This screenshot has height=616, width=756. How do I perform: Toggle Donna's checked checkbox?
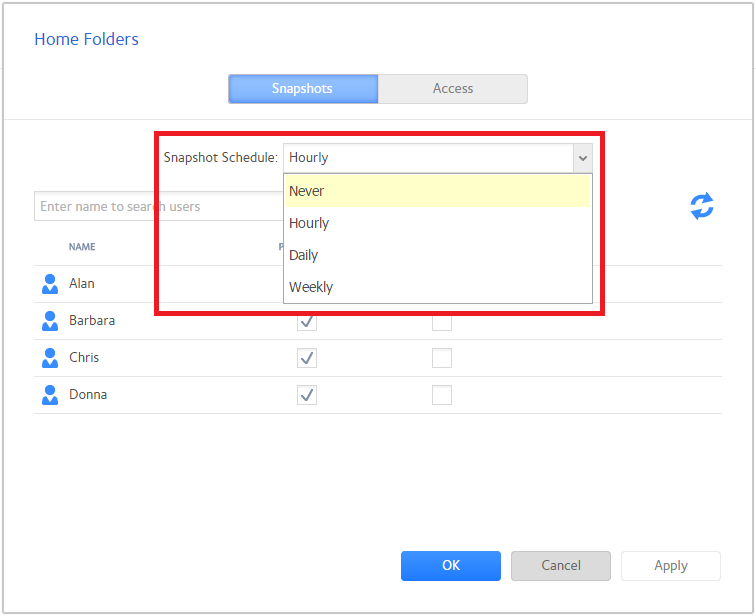coord(307,395)
